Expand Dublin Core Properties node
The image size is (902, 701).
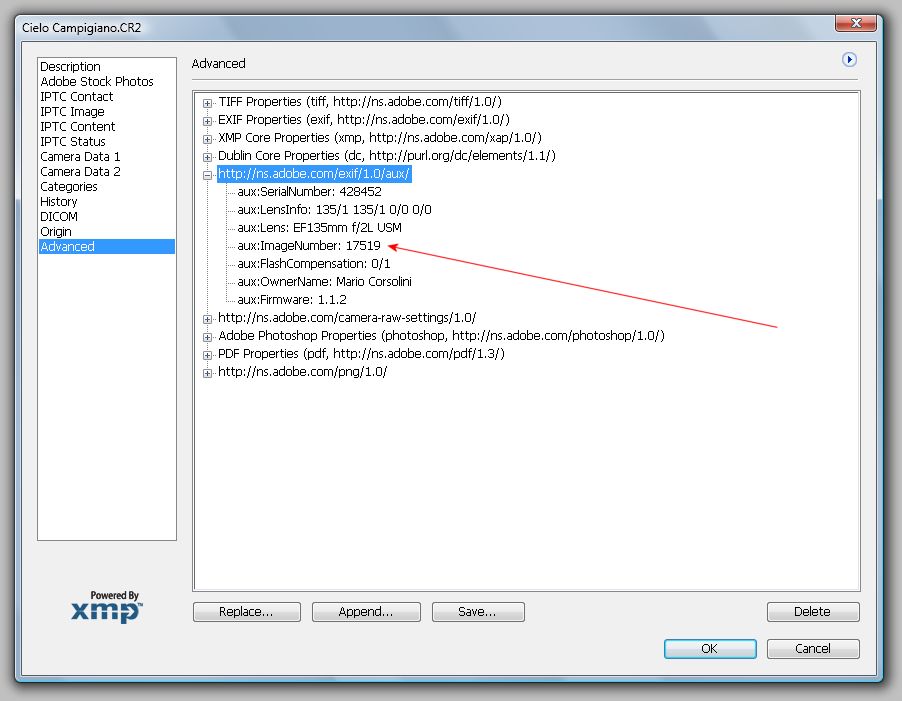click(208, 156)
